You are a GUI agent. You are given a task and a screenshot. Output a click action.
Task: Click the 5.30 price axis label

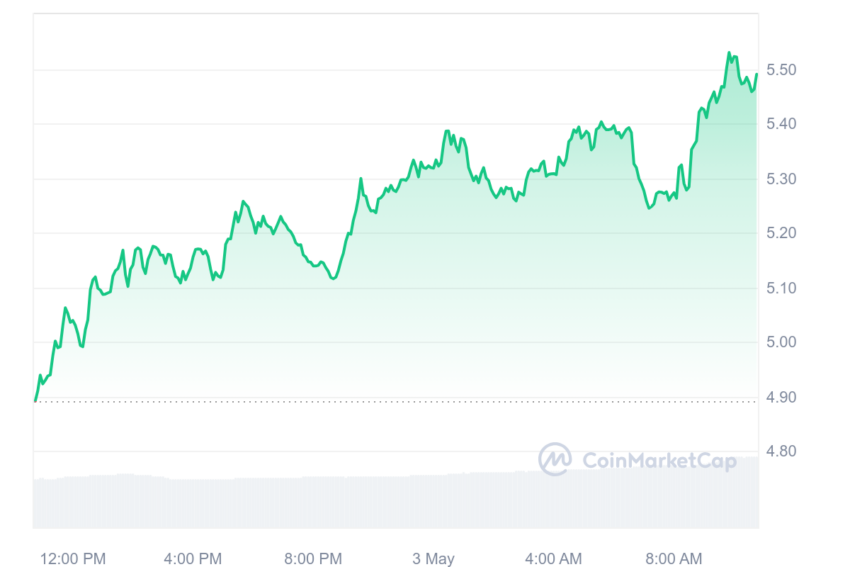pyautogui.click(x=781, y=178)
